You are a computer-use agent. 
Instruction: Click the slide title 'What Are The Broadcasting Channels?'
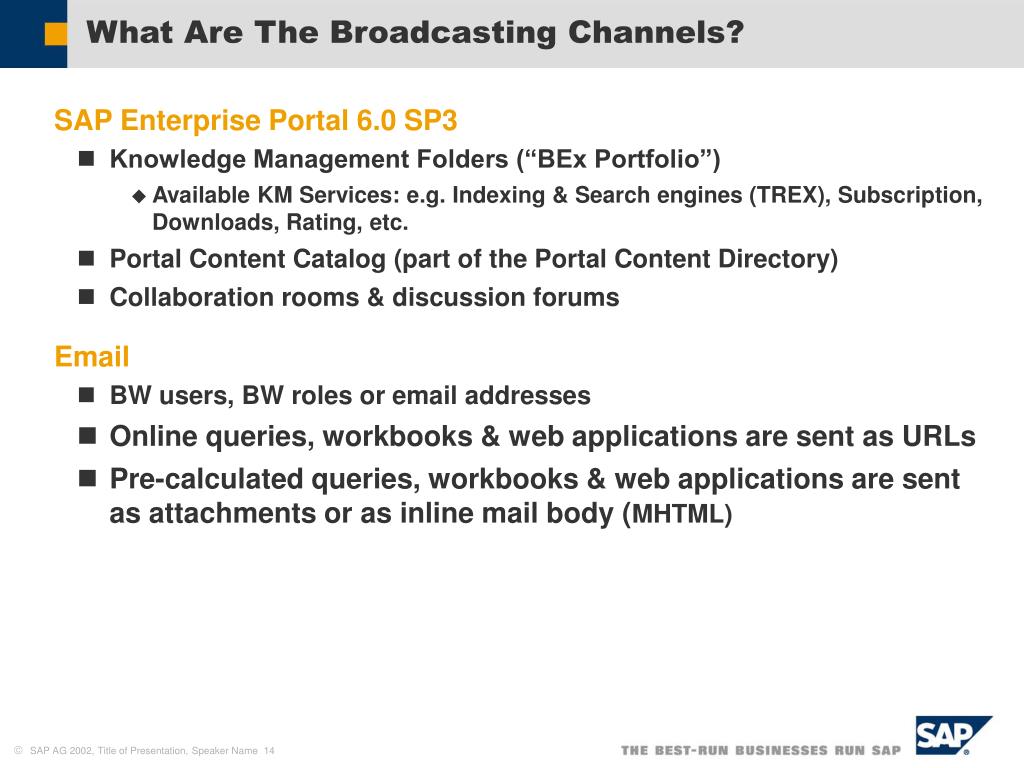pos(415,33)
